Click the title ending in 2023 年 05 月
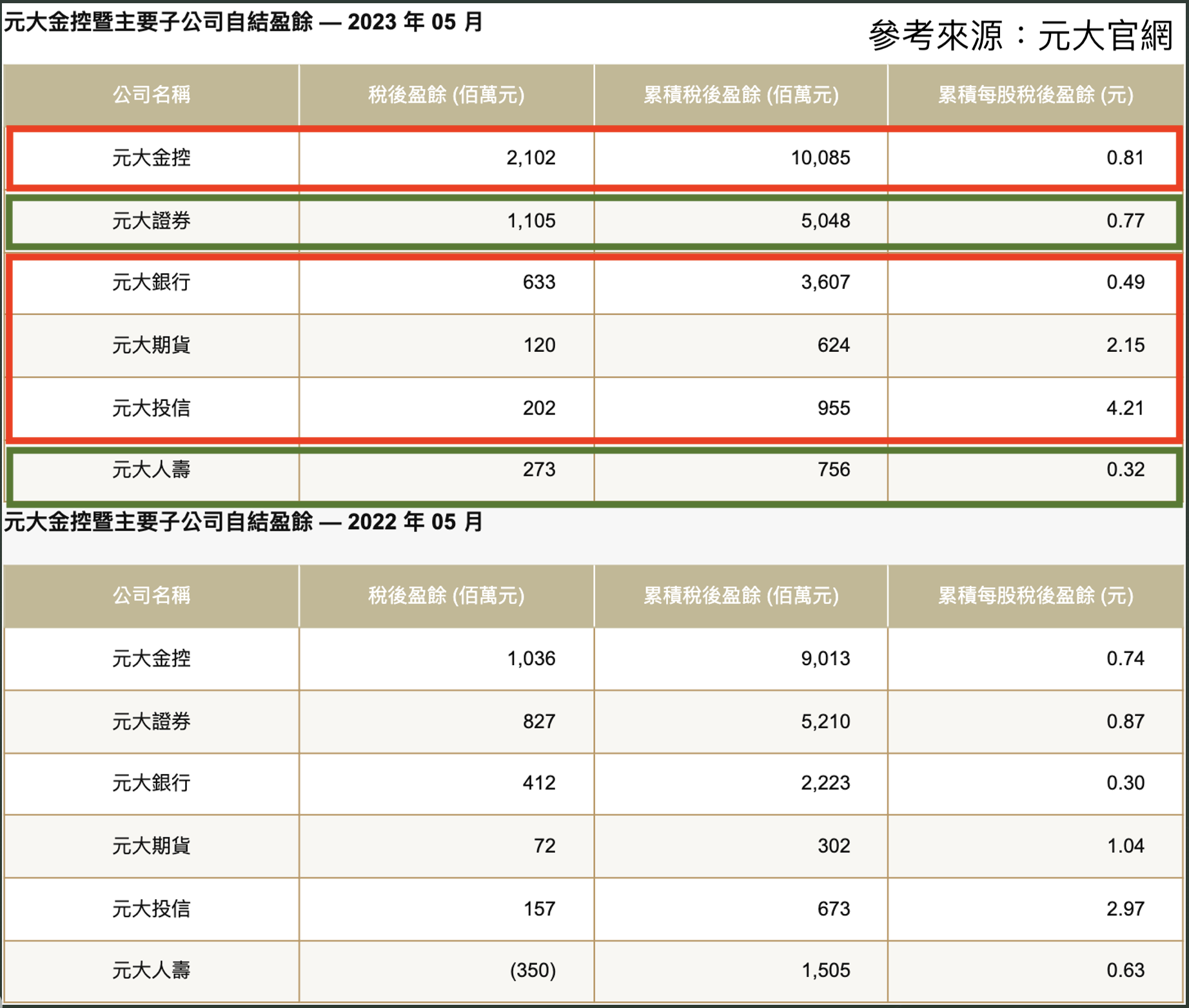Image resolution: width=1189 pixels, height=1008 pixels. tap(243, 22)
